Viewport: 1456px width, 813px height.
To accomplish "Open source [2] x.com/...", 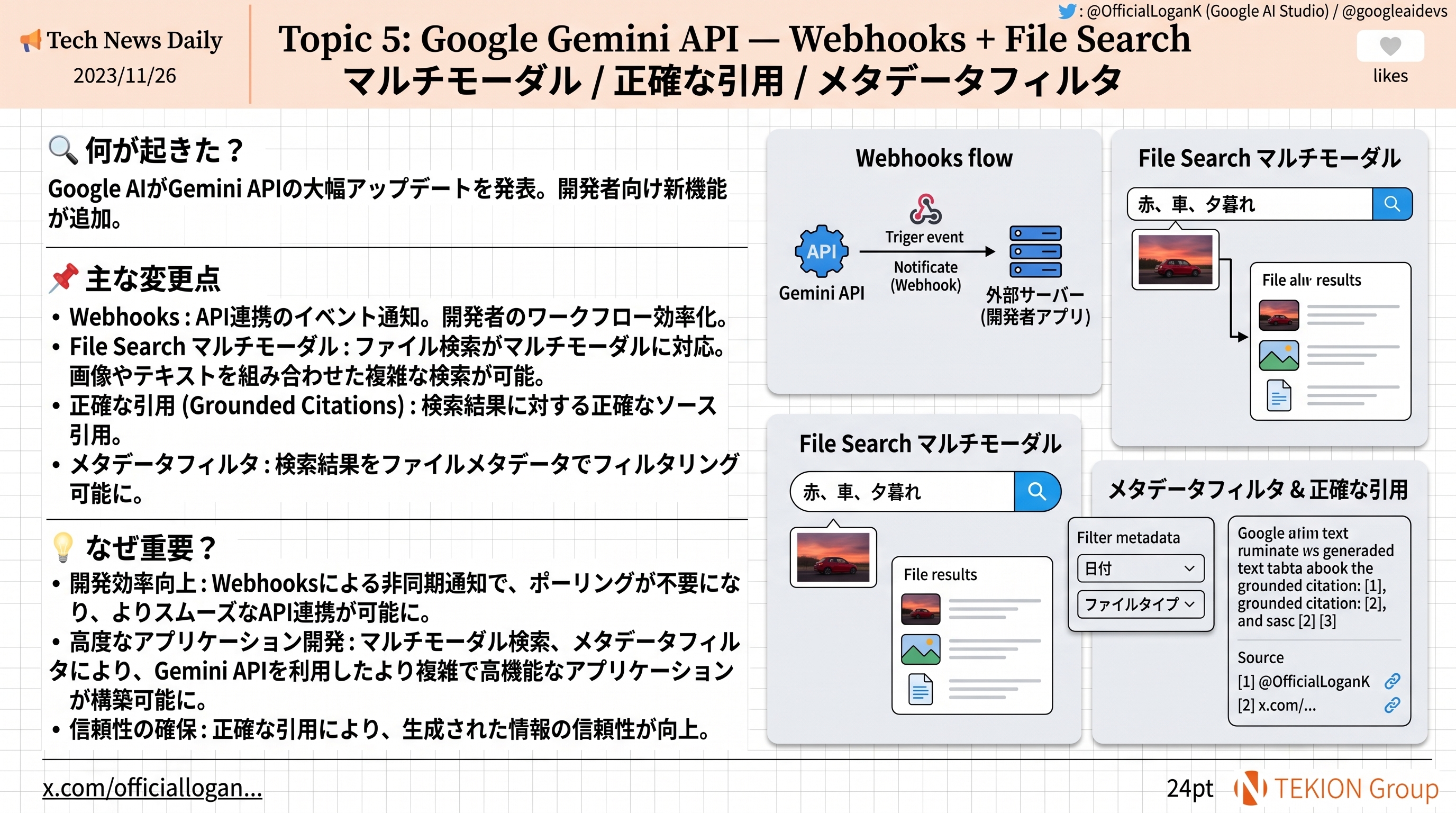I will (x=1276, y=705).
